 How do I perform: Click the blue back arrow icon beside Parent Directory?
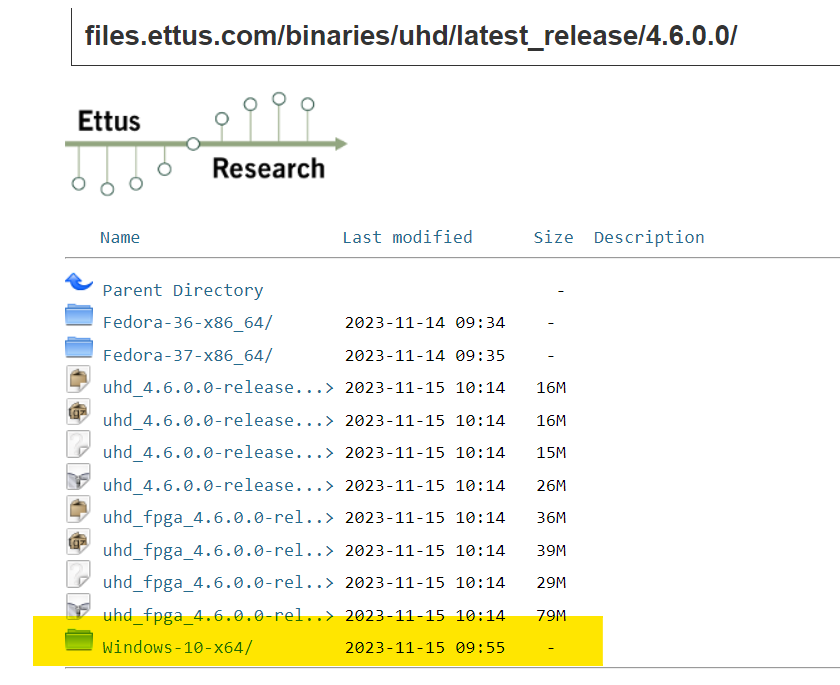pos(79,282)
